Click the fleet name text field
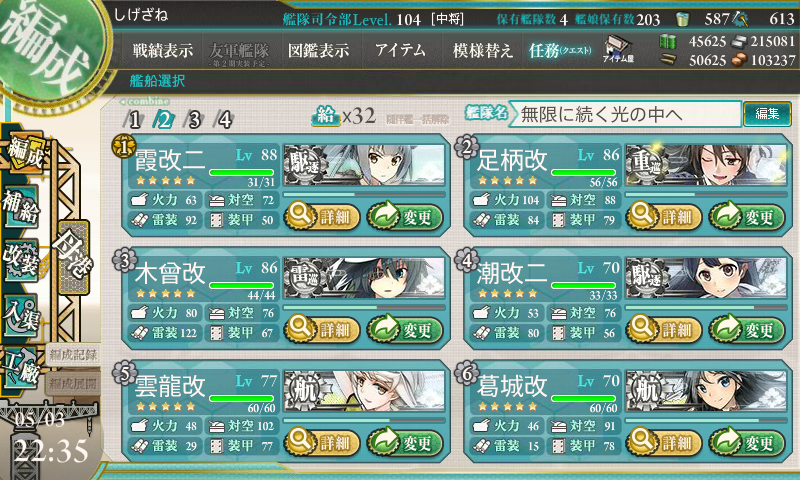This screenshot has width=800, height=480. [624, 114]
